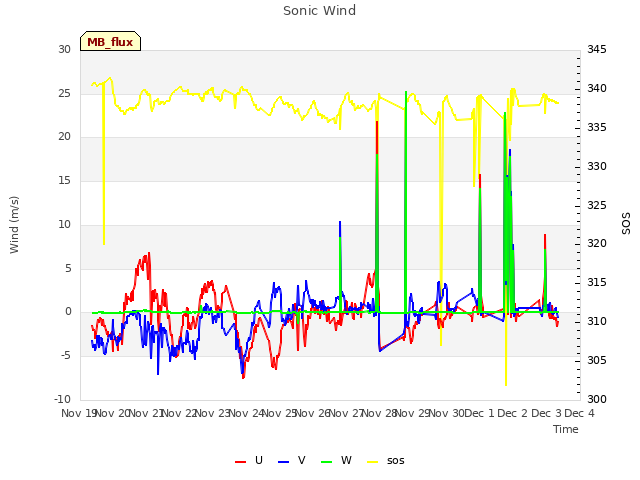Click the 340 tick on sos axis
Image resolution: width=640 pixels, height=480 pixels.
(x=597, y=88)
